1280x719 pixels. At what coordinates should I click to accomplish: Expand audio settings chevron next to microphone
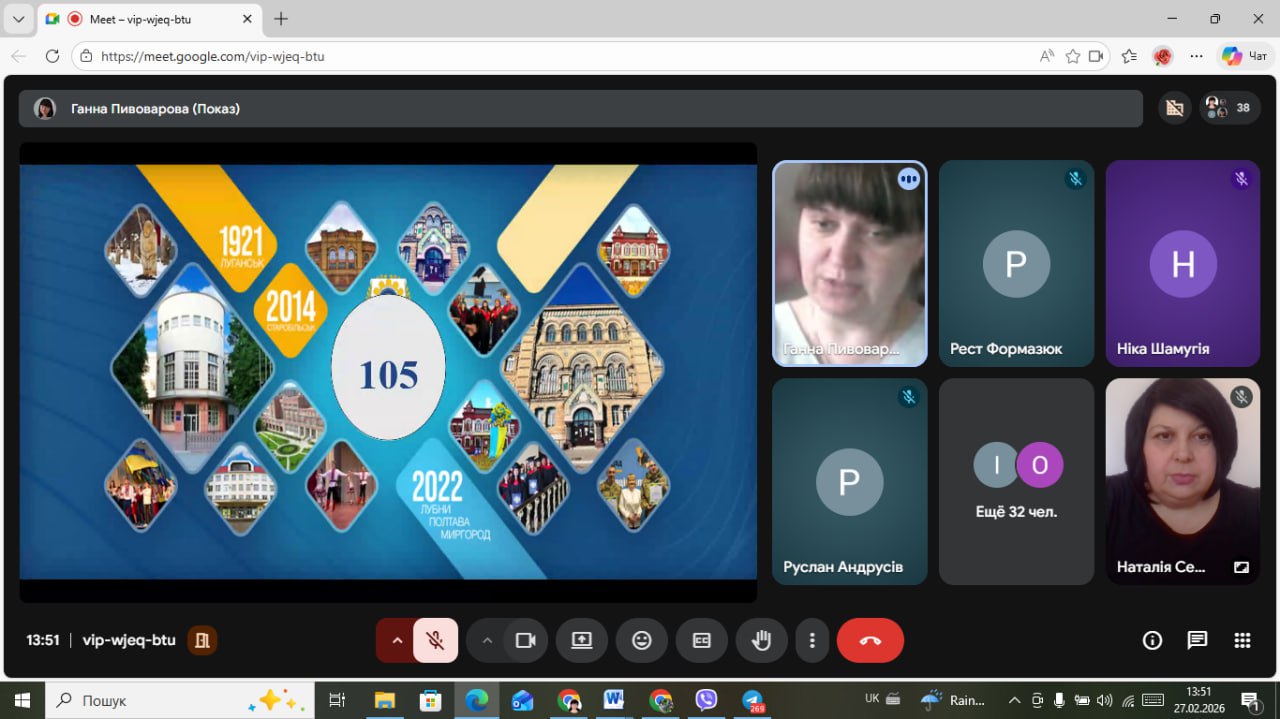[397, 641]
